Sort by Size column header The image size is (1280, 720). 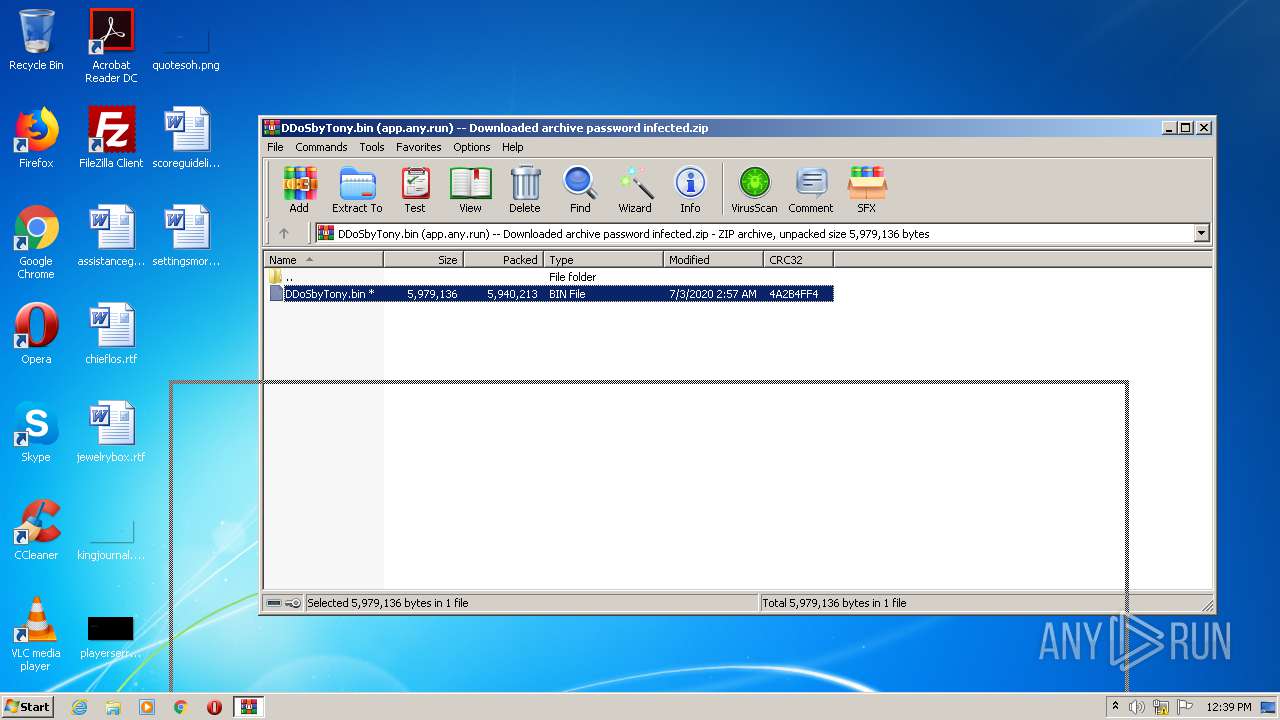click(423, 260)
